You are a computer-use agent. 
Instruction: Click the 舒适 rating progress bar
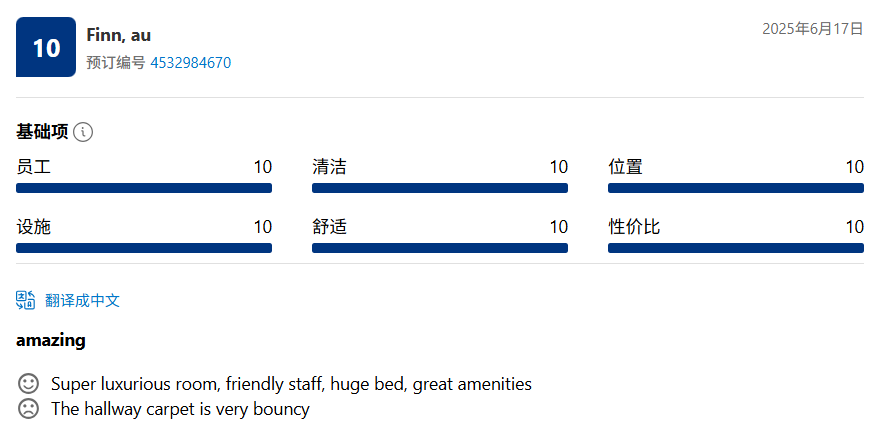coord(440,248)
